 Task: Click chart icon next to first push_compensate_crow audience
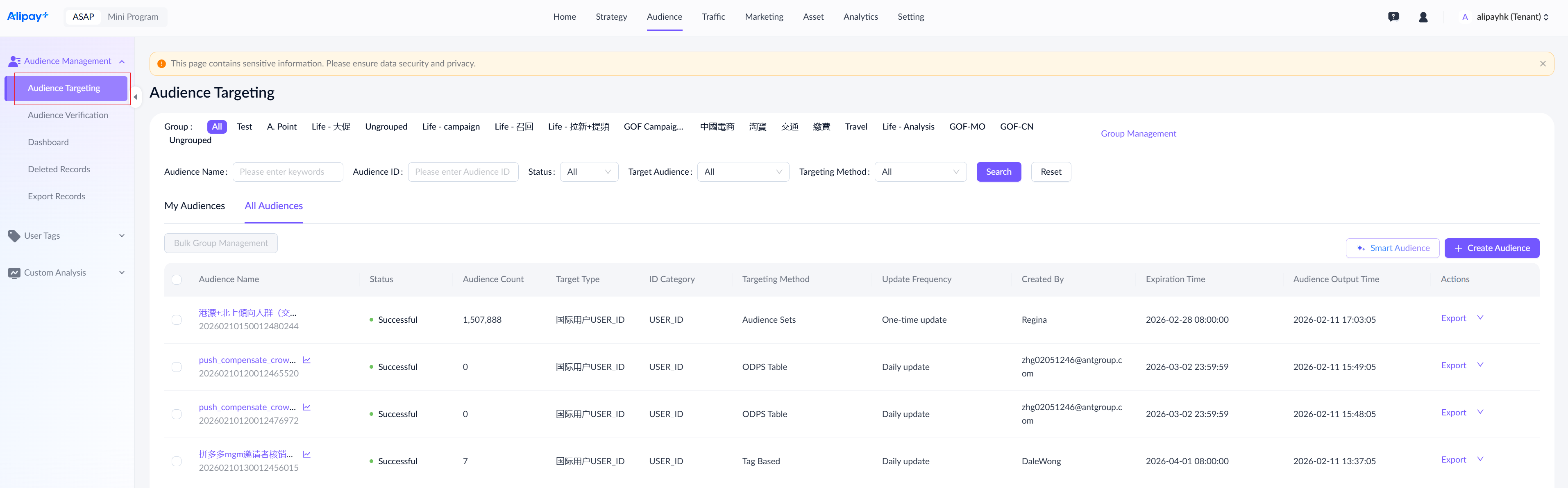(307, 360)
